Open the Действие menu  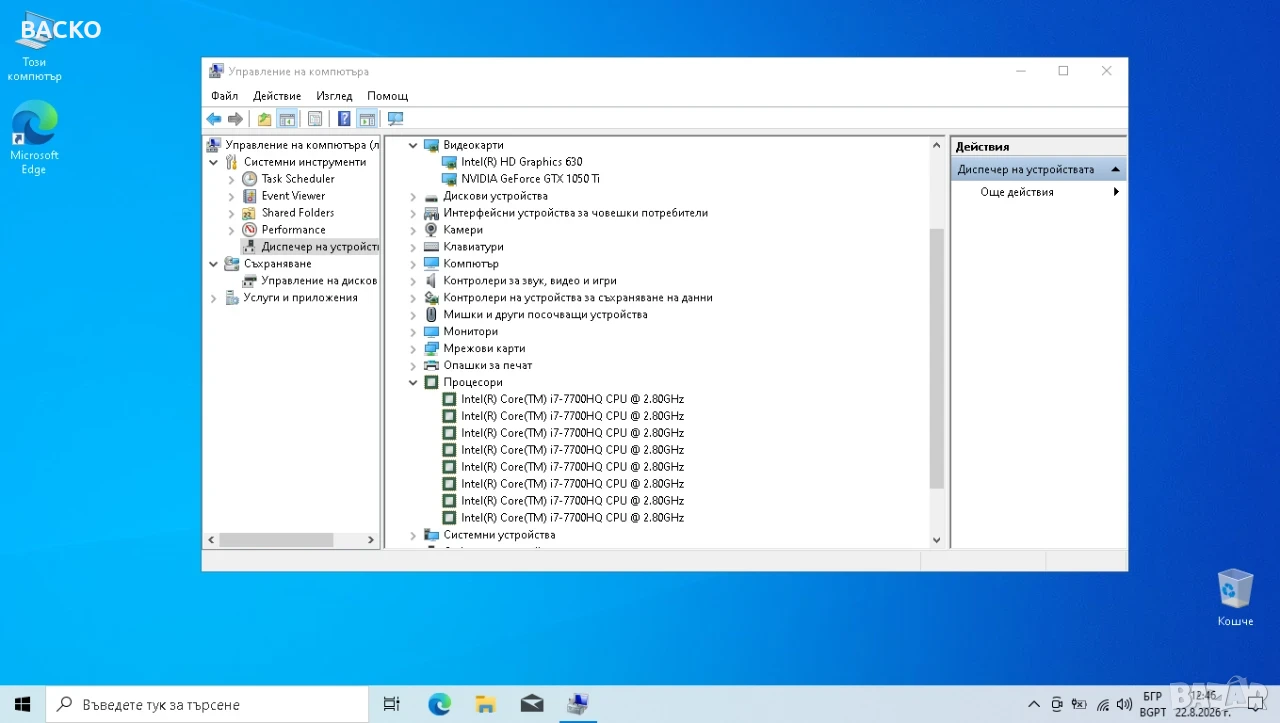tap(277, 96)
